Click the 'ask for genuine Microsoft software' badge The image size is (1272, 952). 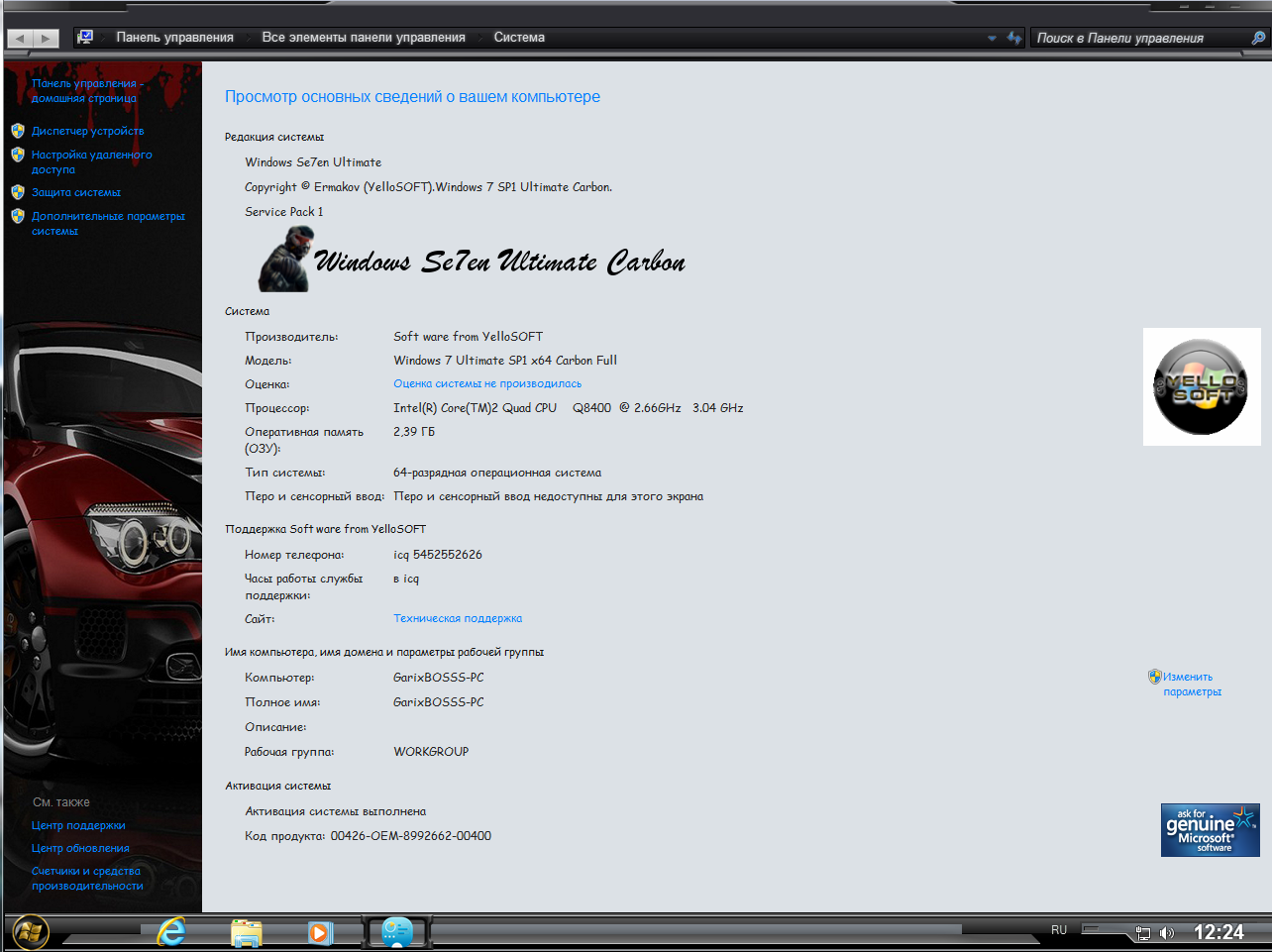pyautogui.click(x=1211, y=830)
